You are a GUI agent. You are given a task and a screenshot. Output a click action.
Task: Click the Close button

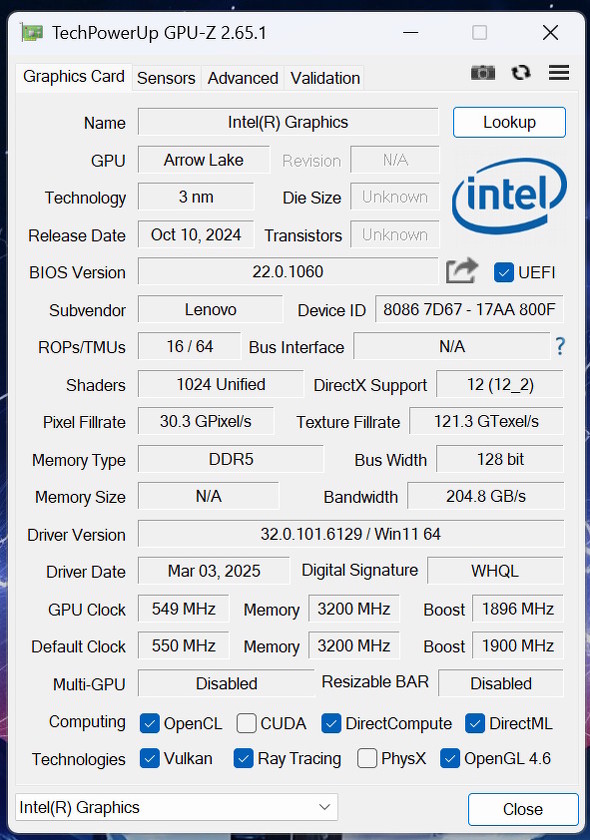[x=524, y=809]
